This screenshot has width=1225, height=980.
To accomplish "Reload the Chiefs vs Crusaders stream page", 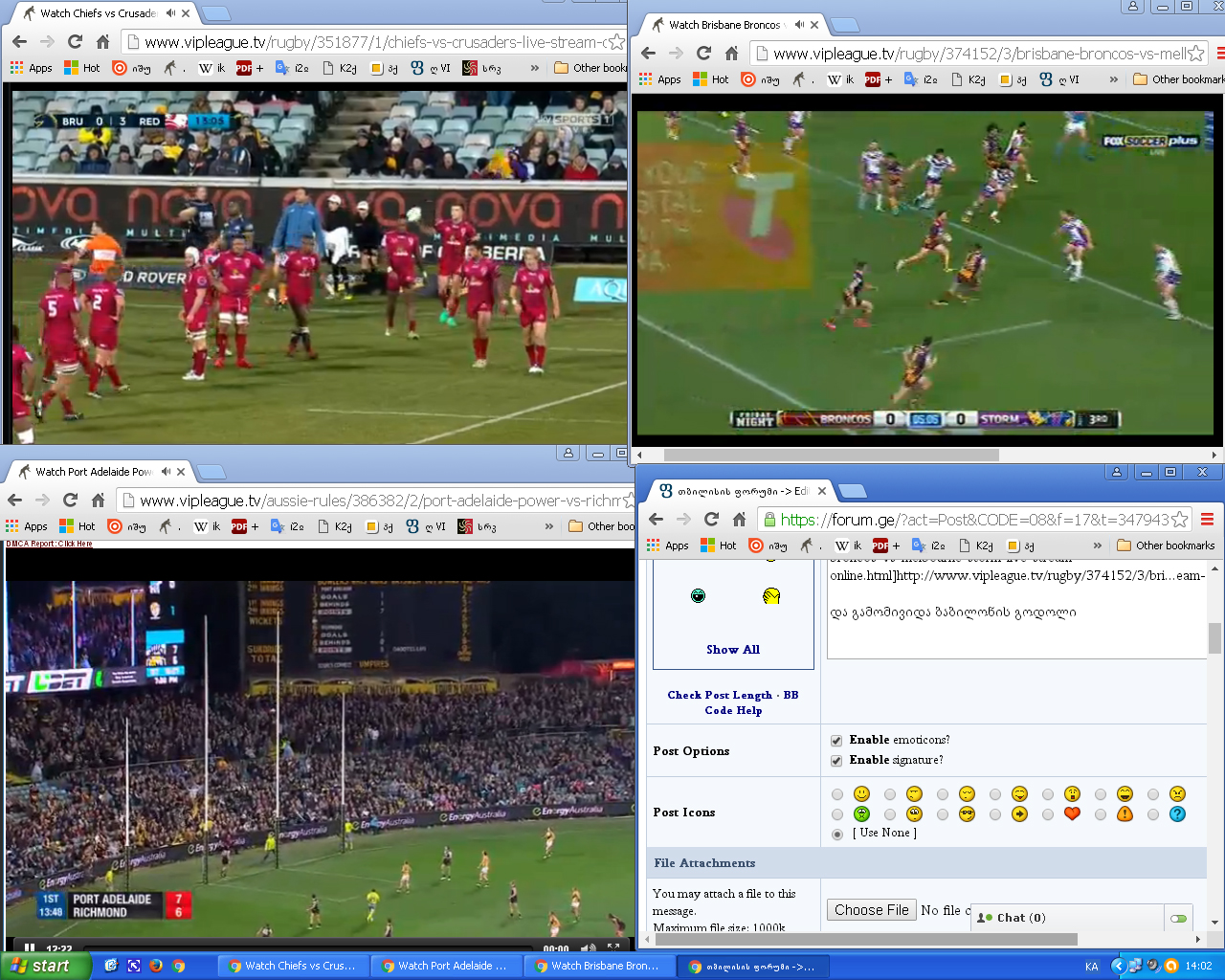I will pyautogui.click(x=75, y=42).
